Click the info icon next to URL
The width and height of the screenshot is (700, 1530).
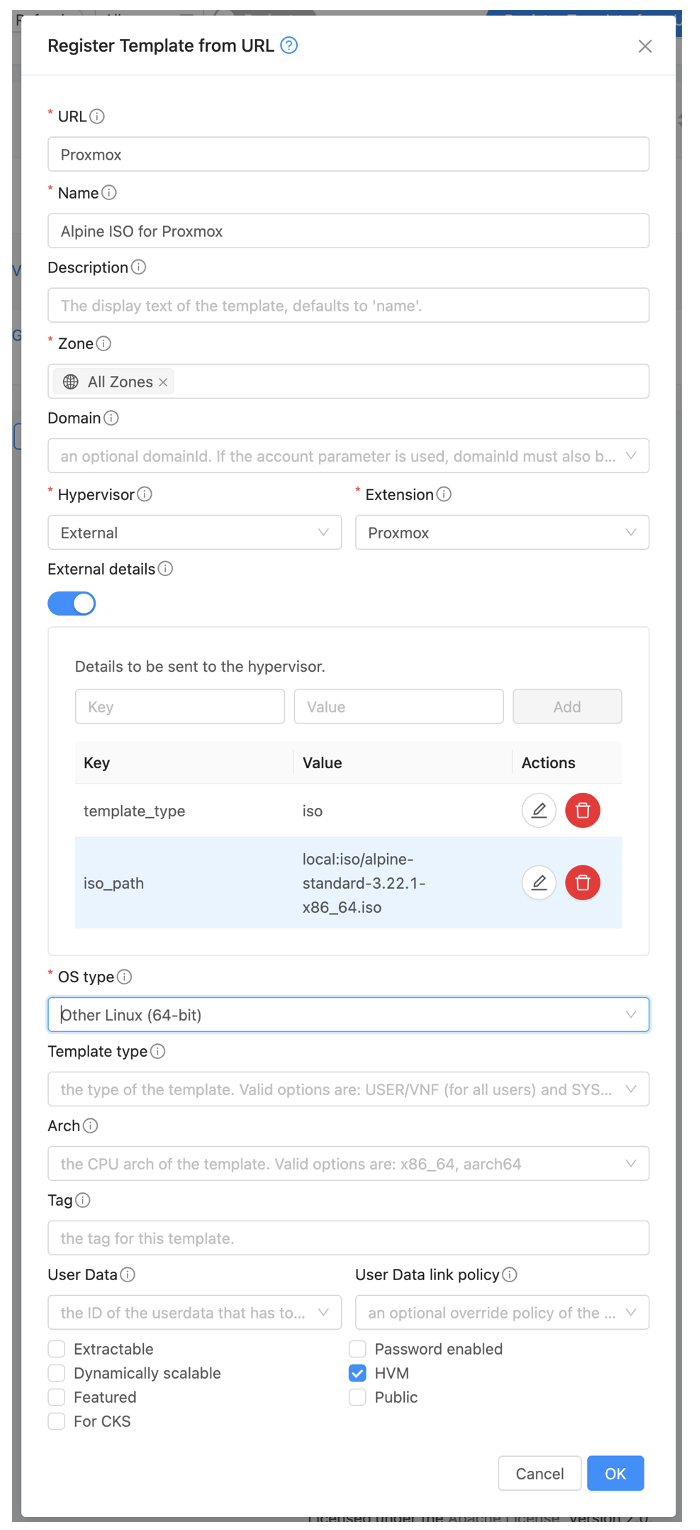point(95,116)
